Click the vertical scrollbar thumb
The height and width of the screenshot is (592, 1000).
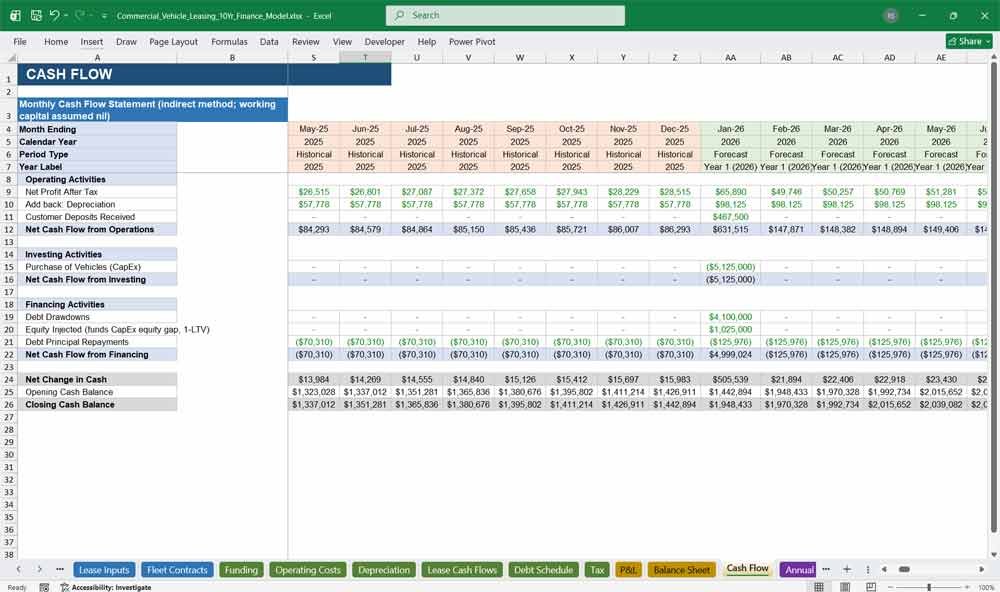point(994,297)
